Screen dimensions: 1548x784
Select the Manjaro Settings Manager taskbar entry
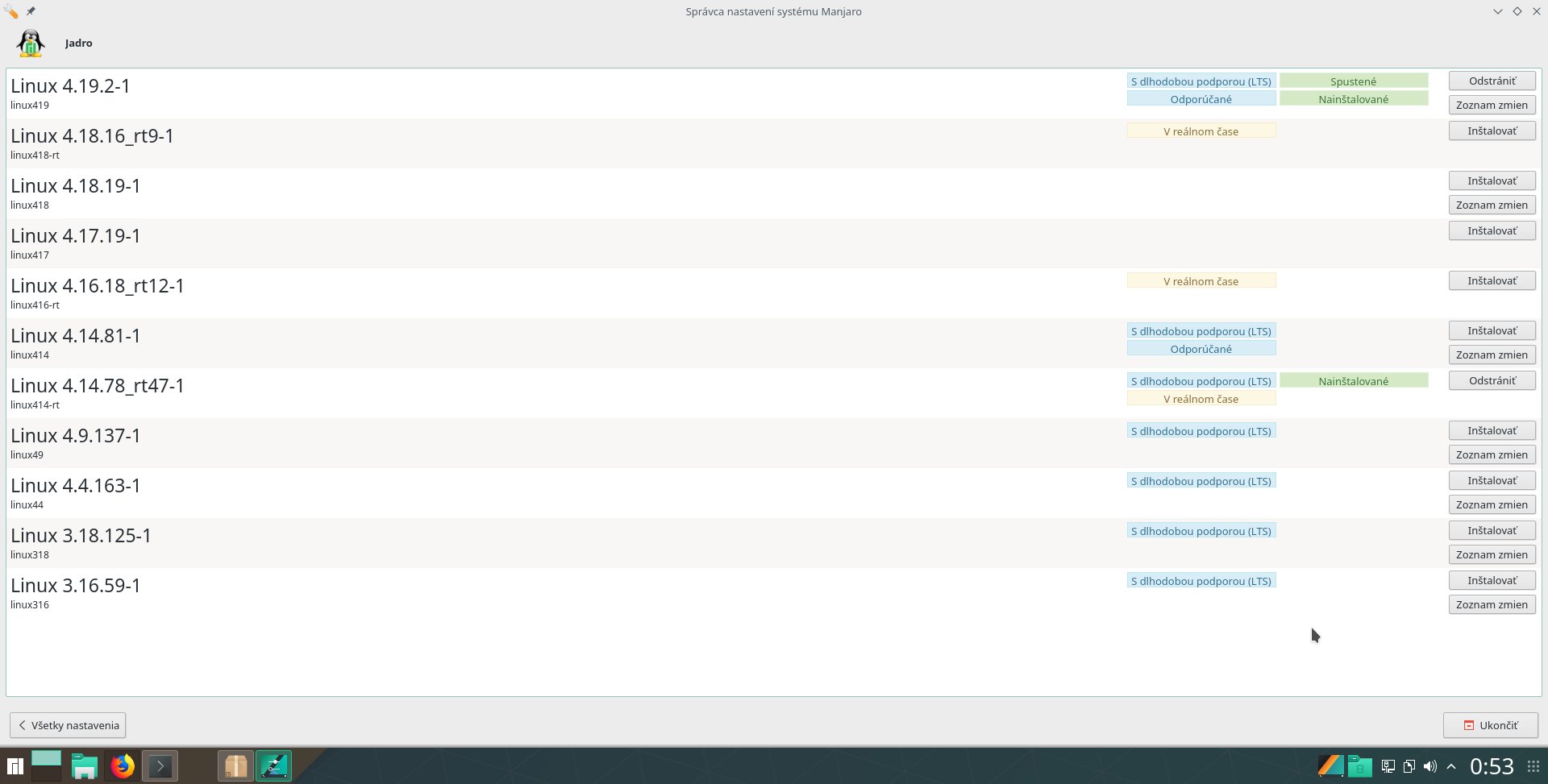273,765
